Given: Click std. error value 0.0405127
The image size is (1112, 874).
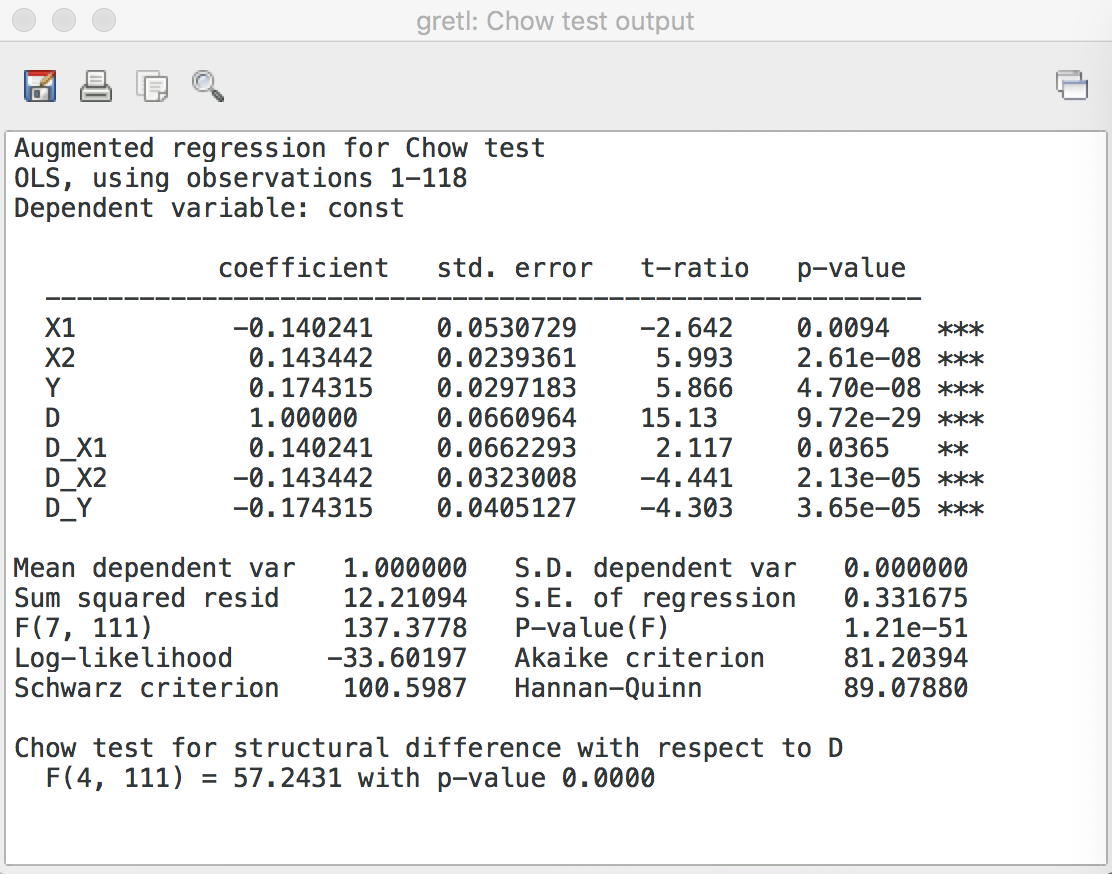Looking at the screenshot, I should pos(506,508).
